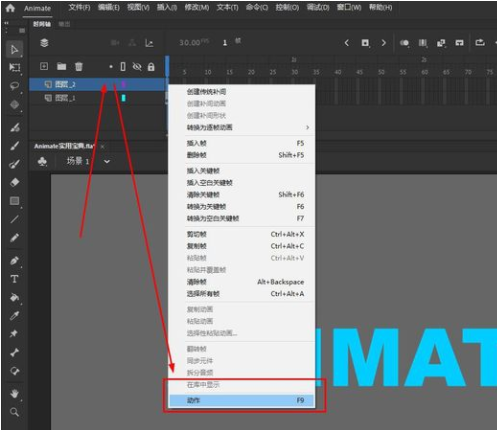This screenshot has height=430, width=497.
Task: Select the Selection arrow tool
Action: pos(14,50)
